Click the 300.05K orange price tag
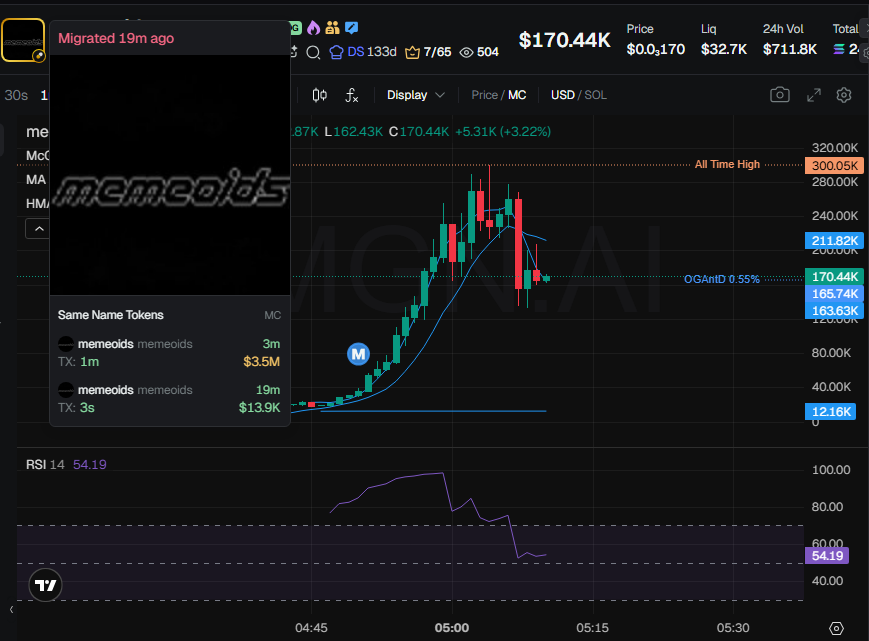The height and width of the screenshot is (641, 869). (834, 166)
